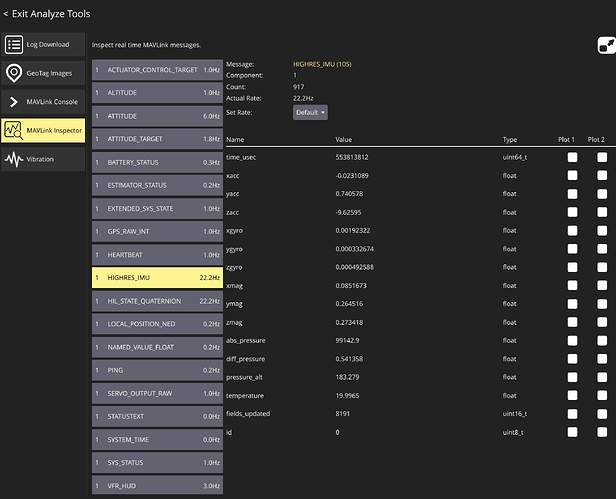Select the GPS_RAW_INT message
Image resolution: width=616 pixels, height=499 pixels.
(x=157, y=231)
